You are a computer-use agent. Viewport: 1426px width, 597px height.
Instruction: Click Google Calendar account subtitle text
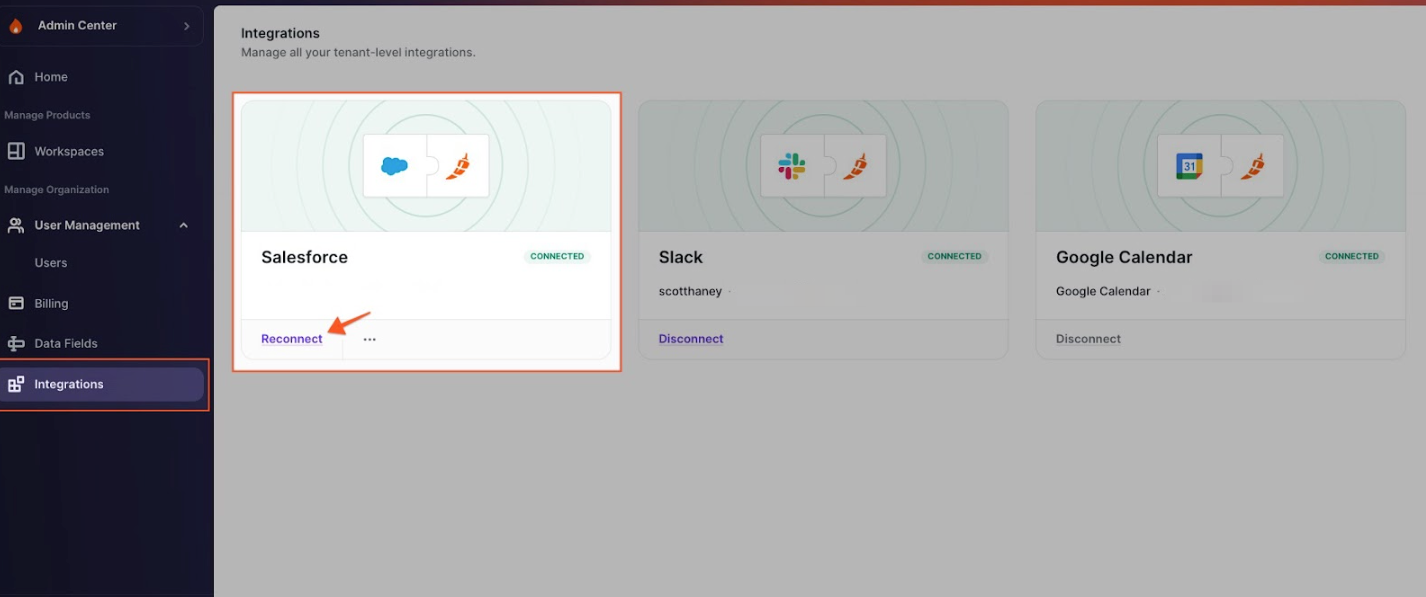(1103, 291)
